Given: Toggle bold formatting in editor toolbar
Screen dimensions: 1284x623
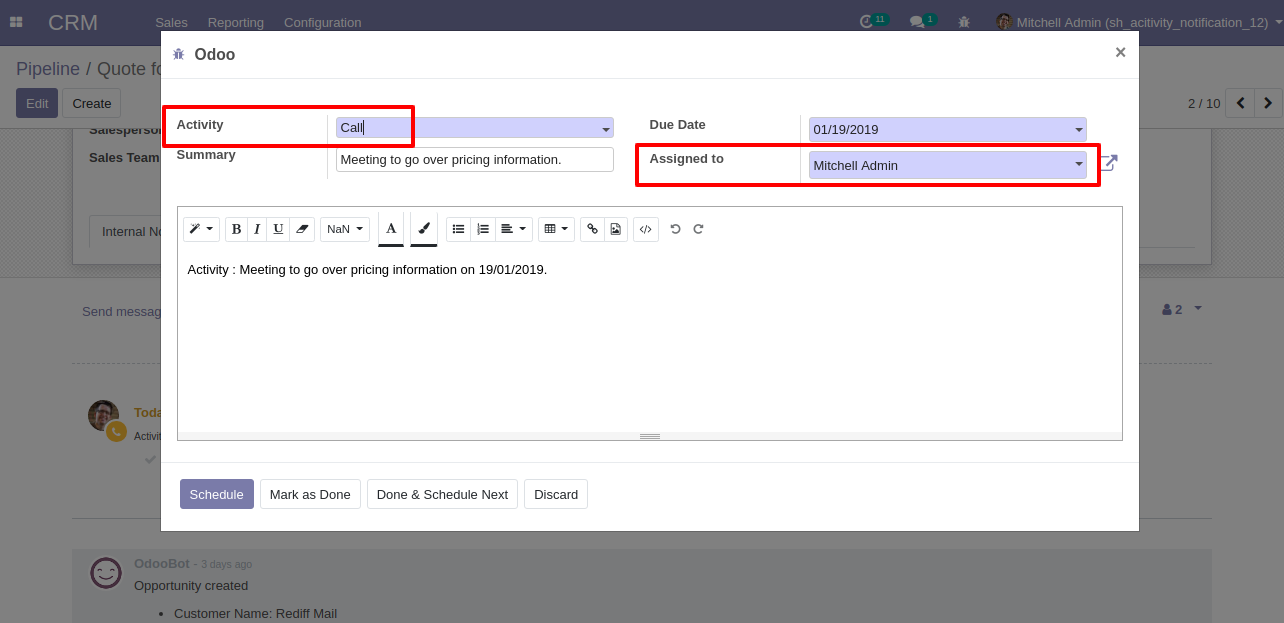Looking at the screenshot, I should coord(236,229).
